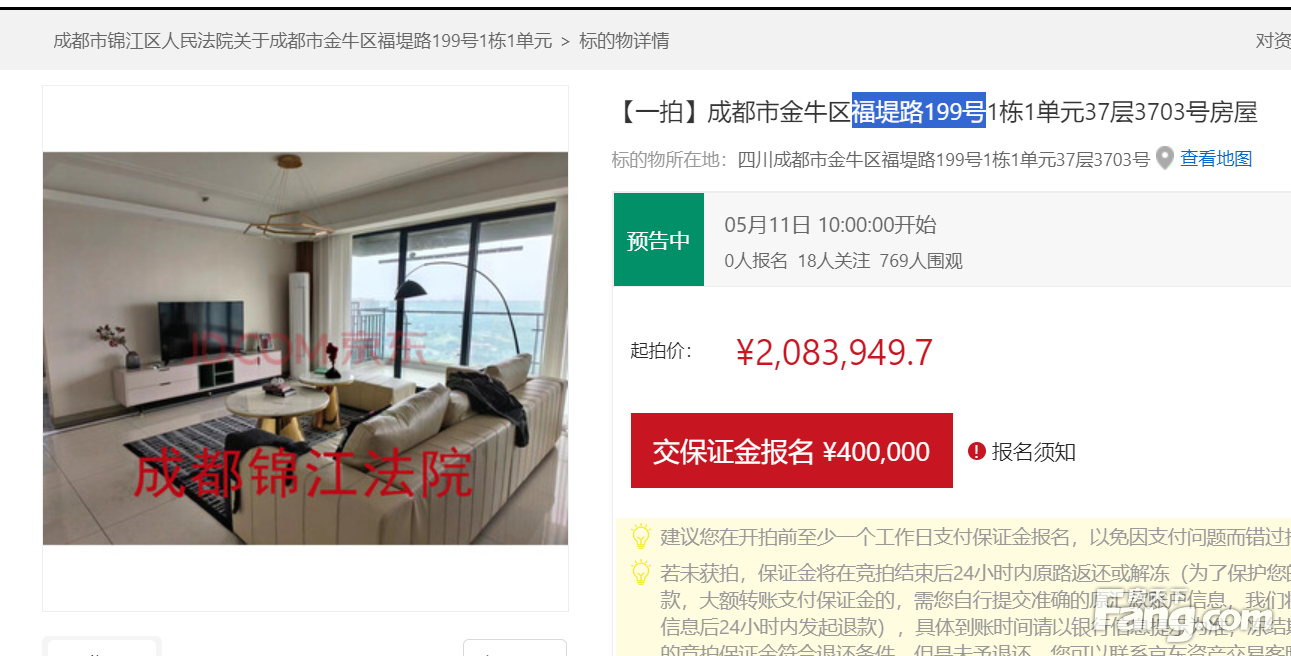Click the highlighted 福堤路199号 text in title
The height and width of the screenshot is (656, 1291).
(918, 112)
